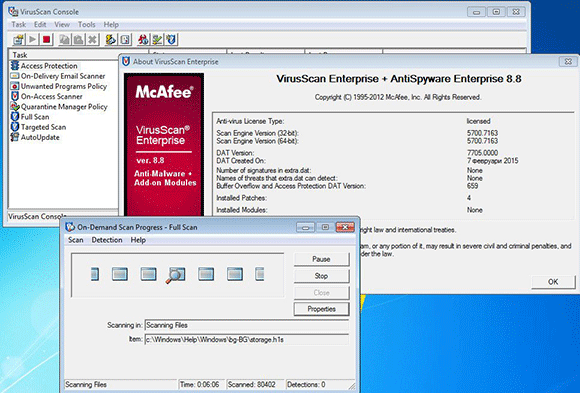This screenshot has width=580, height=393.
Task: Click the greyed Delete X toolbar icon
Action: point(92,39)
